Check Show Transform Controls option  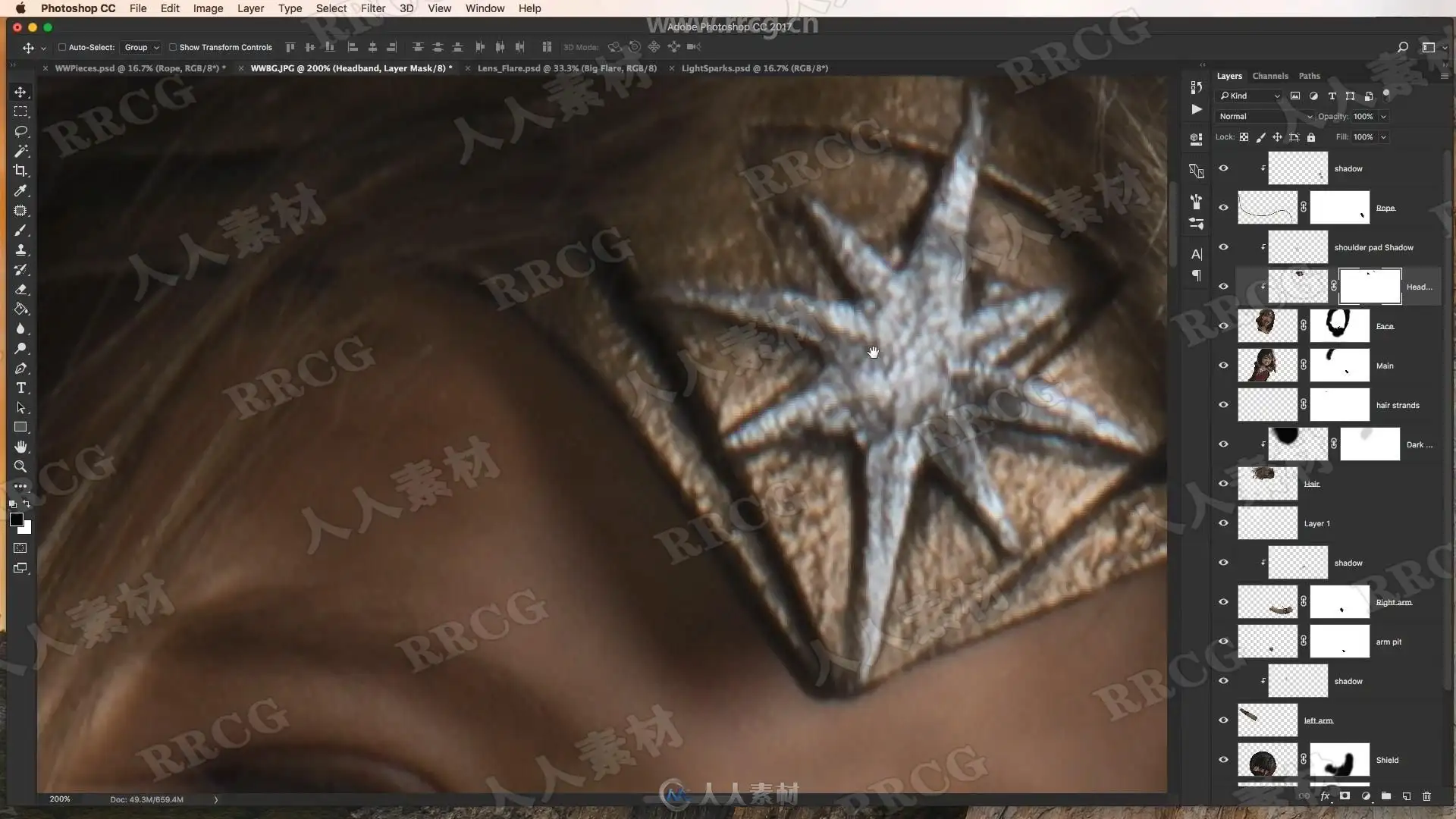coord(173,47)
